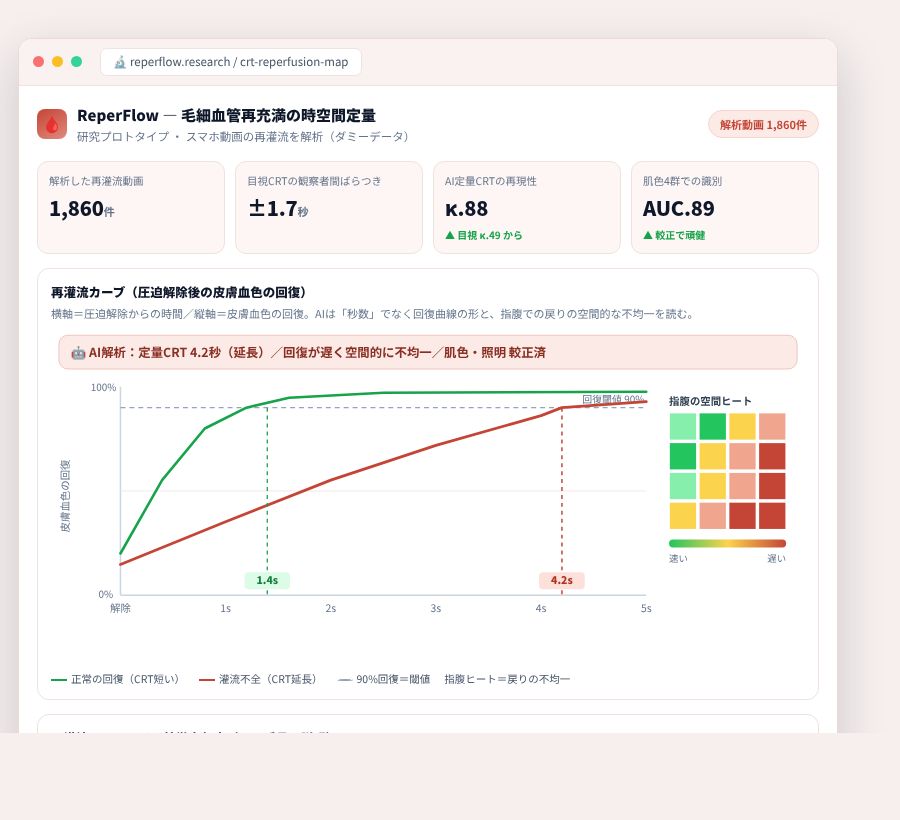900x820 pixels.
Task: Pick the salmon cell in heatmap top row
Action: click(772, 426)
